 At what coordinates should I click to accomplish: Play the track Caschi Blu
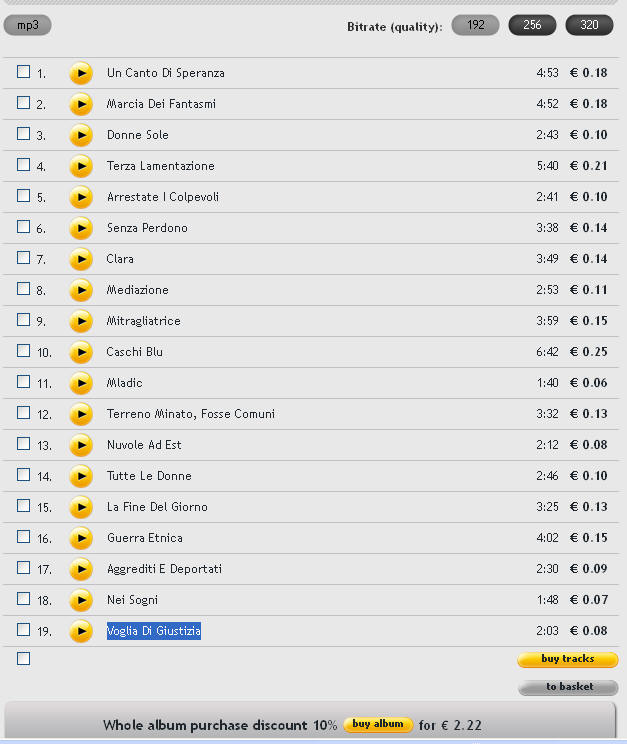81,352
